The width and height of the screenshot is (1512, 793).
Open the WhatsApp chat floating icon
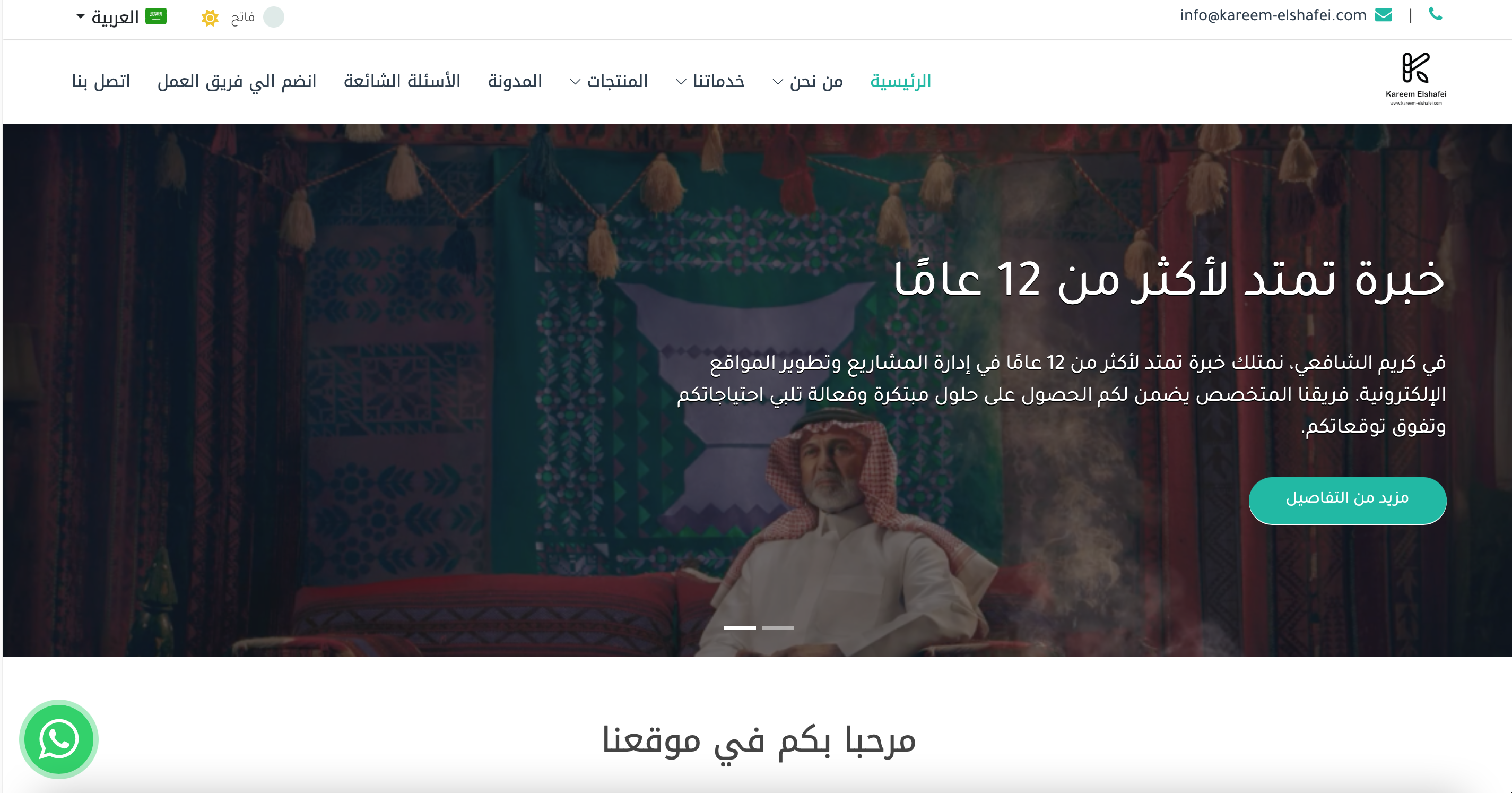(x=59, y=739)
